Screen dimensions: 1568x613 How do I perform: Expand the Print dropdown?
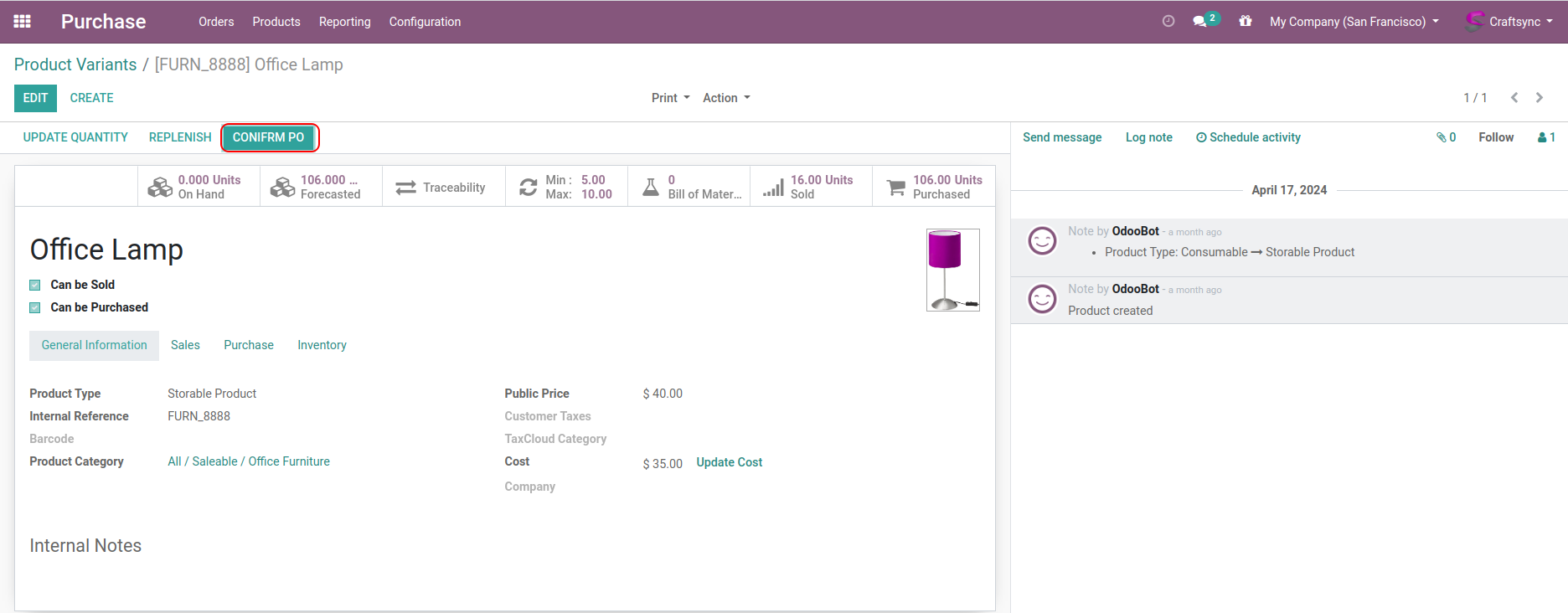(x=670, y=98)
